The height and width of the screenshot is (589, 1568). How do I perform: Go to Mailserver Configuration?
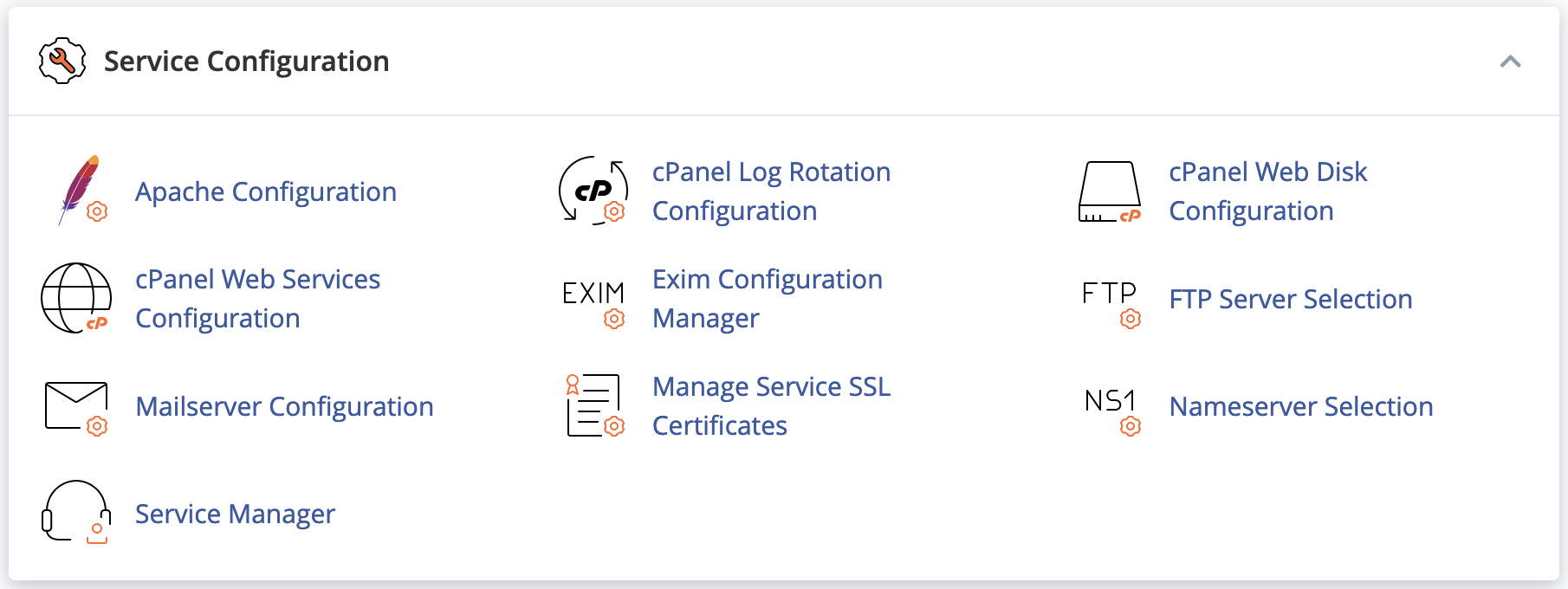(284, 406)
